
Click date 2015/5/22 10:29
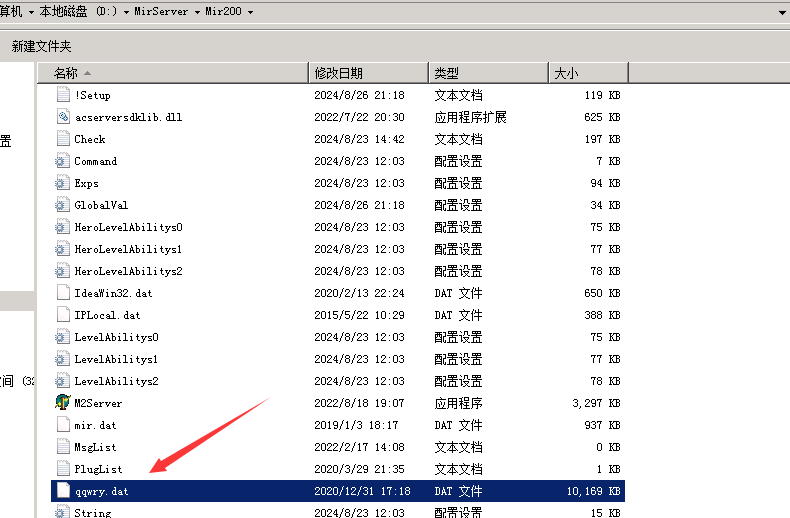(x=360, y=315)
